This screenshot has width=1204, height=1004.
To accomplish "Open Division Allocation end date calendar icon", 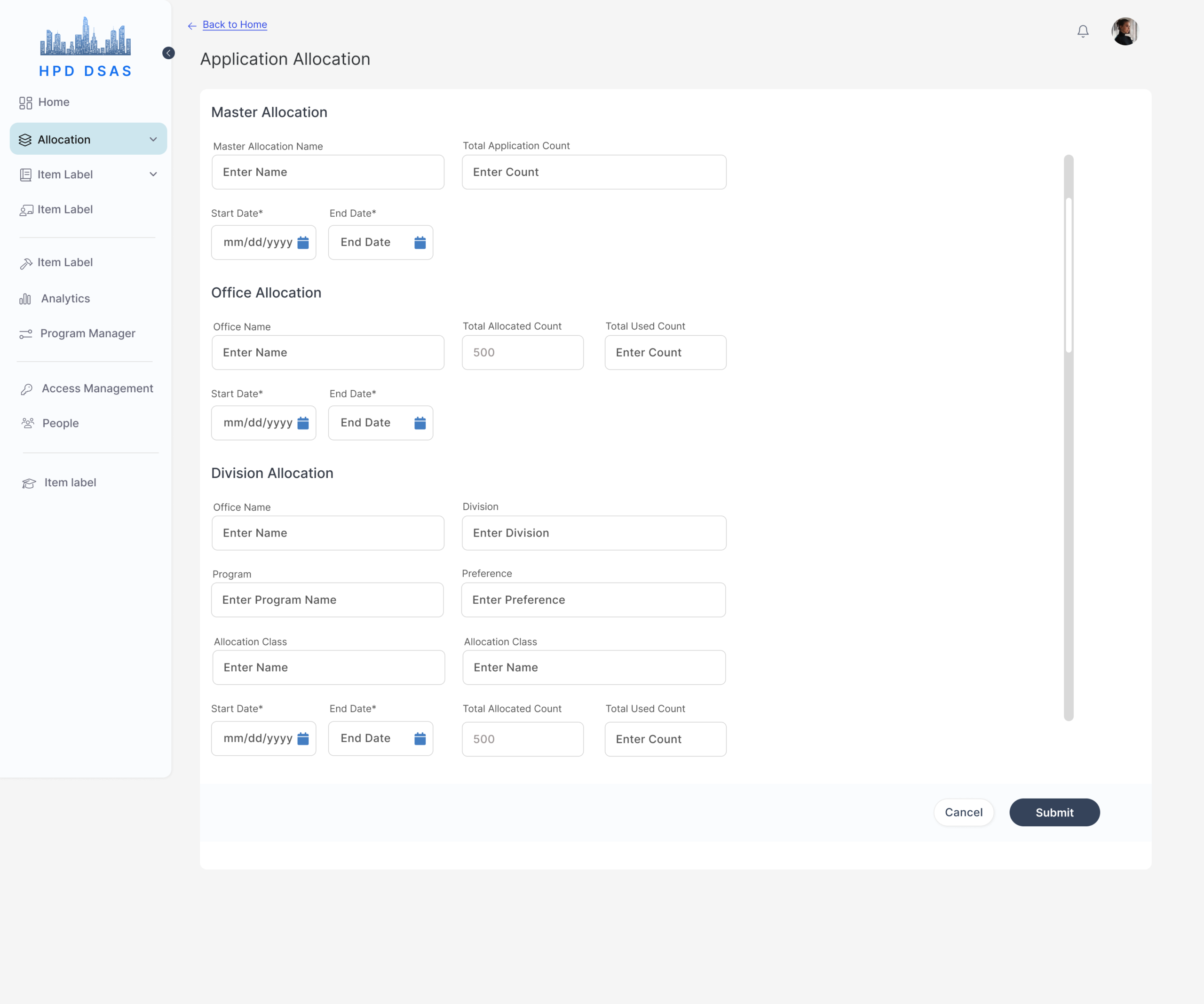I will click(x=420, y=738).
